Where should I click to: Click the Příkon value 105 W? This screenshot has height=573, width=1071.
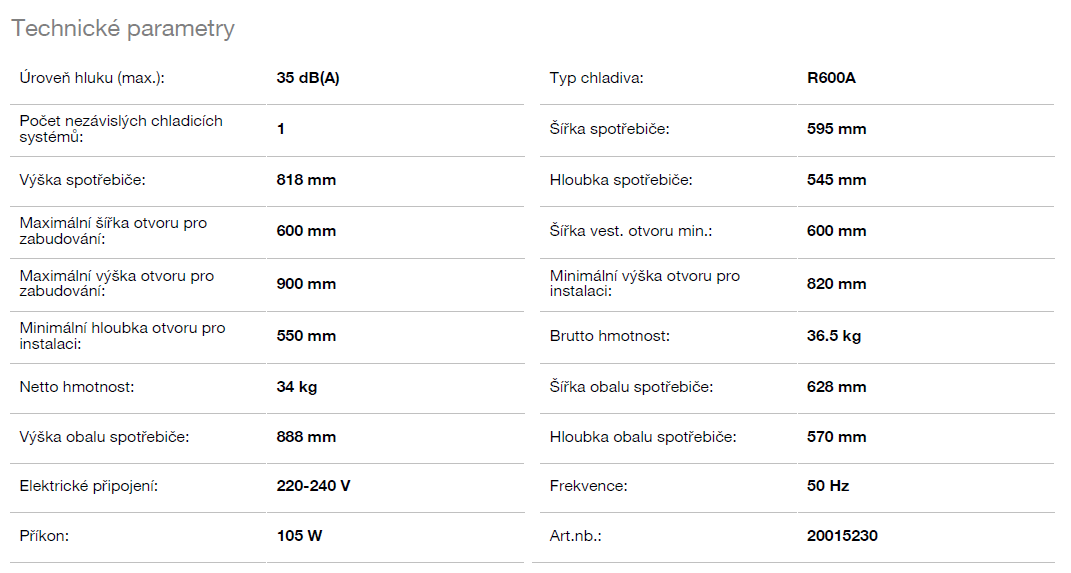pos(299,536)
